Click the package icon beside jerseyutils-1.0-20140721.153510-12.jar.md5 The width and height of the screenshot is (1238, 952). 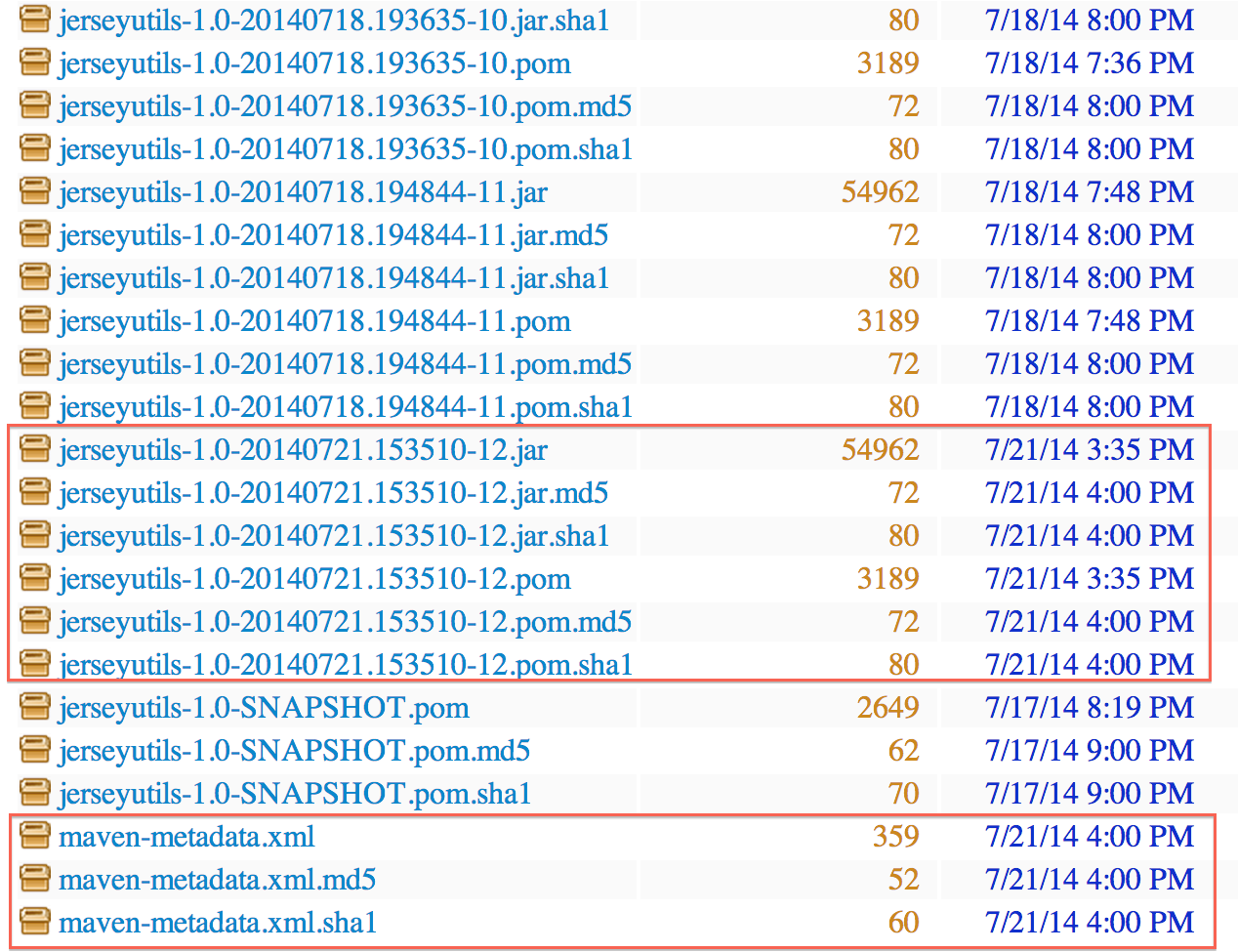[35, 493]
